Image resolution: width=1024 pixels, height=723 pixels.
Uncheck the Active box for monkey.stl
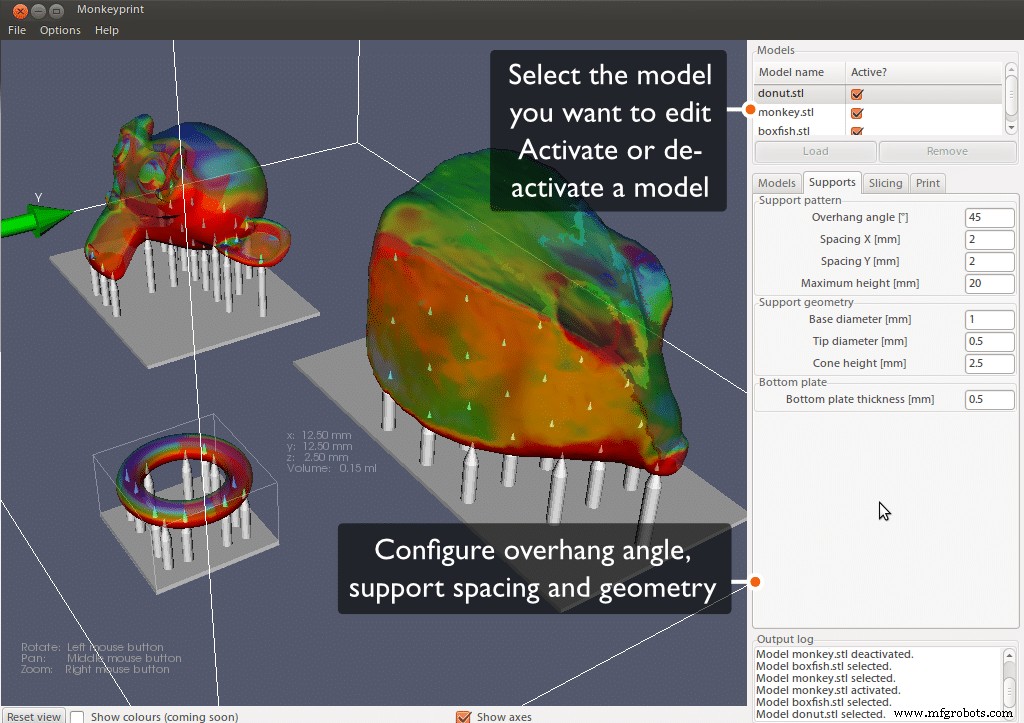[856, 112]
